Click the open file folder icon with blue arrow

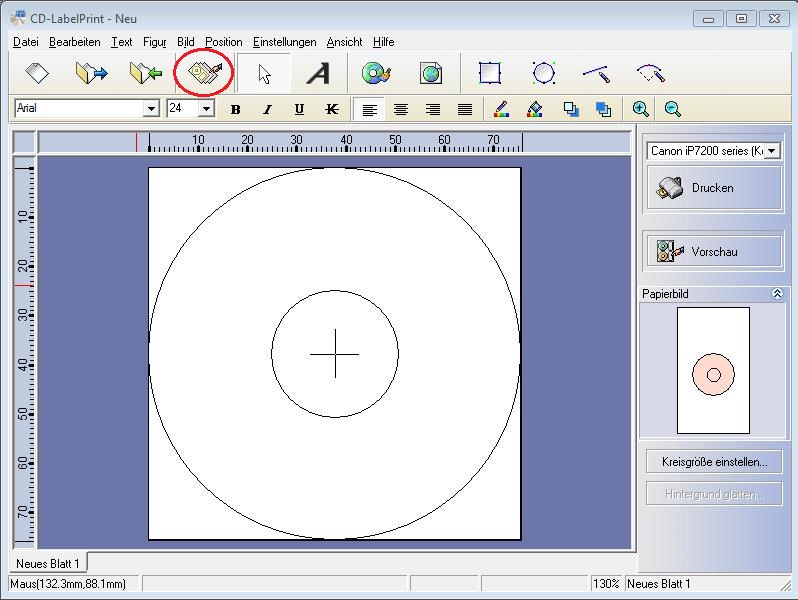pyautogui.click(x=91, y=73)
